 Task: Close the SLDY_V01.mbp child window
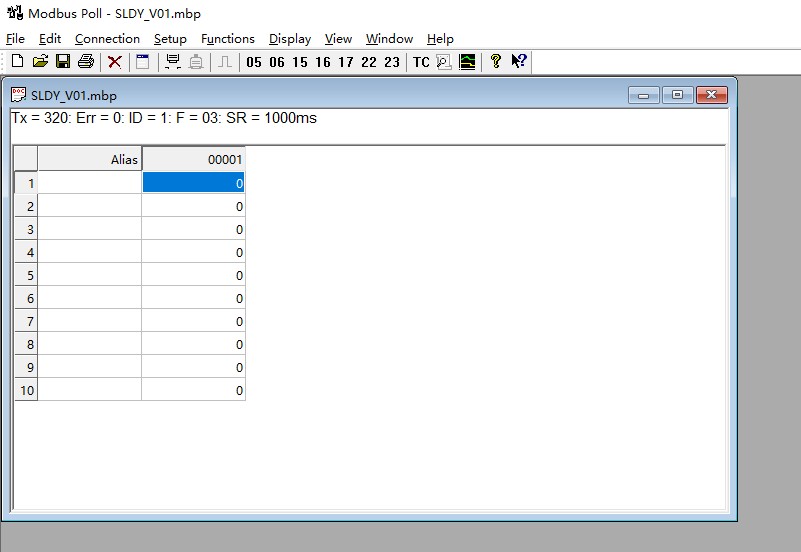click(x=712, y=95)
